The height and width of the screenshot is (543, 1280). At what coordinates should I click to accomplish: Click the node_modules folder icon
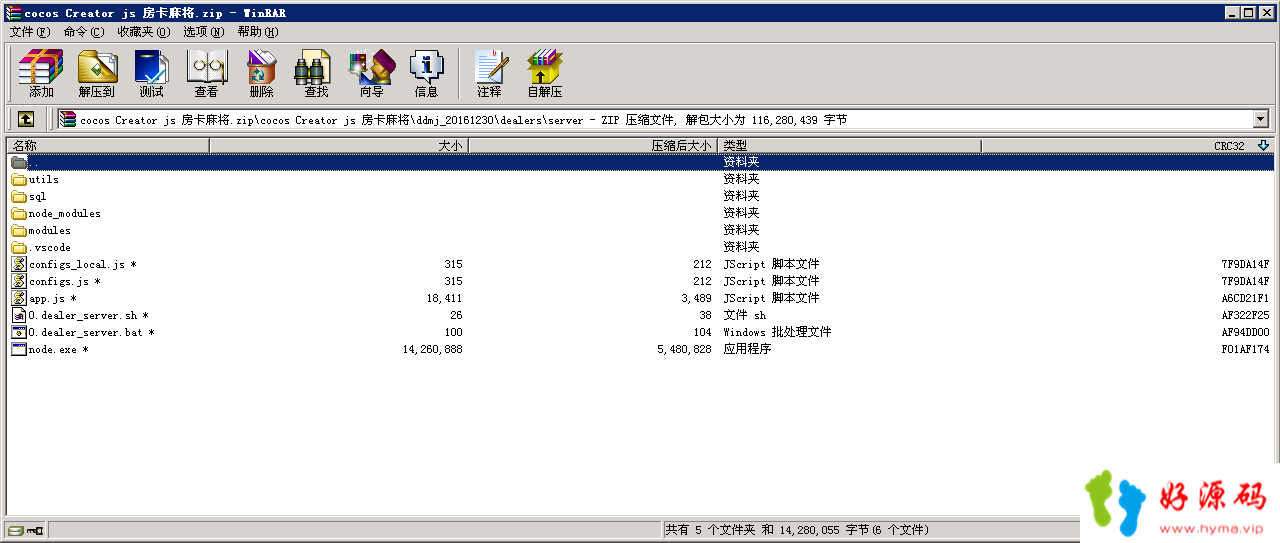[19, 213]
